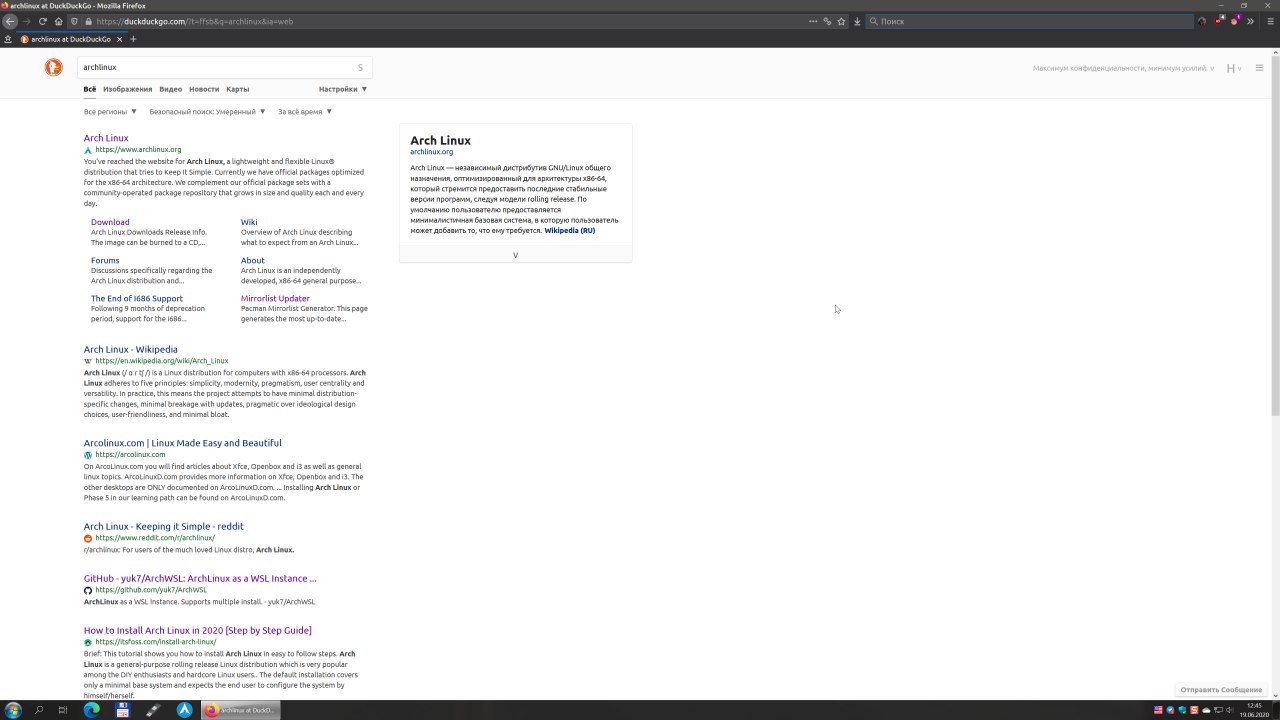
Task: Open the red extension icon with badge
Action: (1219, 21)
